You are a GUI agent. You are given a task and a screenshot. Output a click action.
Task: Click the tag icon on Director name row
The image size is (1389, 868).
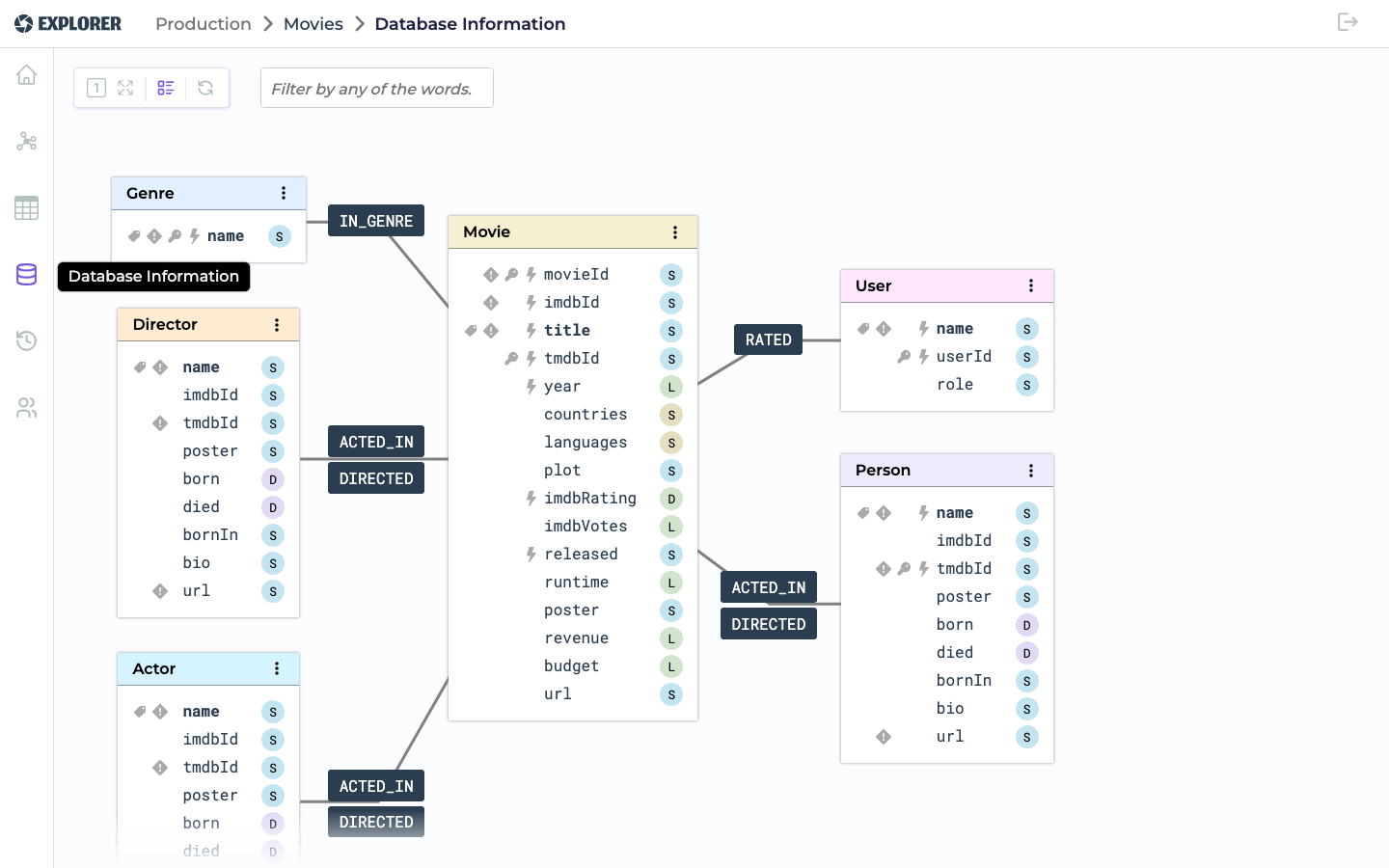click(140, 367)
